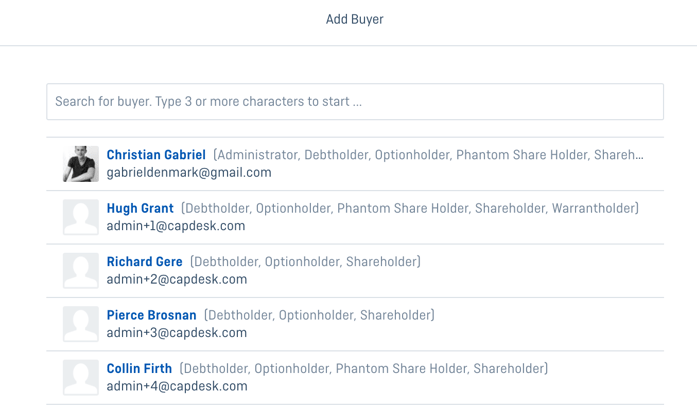697x411 pixels.
Task: Click Richard Gere's placeholder avatar
Action: (80, 271)
